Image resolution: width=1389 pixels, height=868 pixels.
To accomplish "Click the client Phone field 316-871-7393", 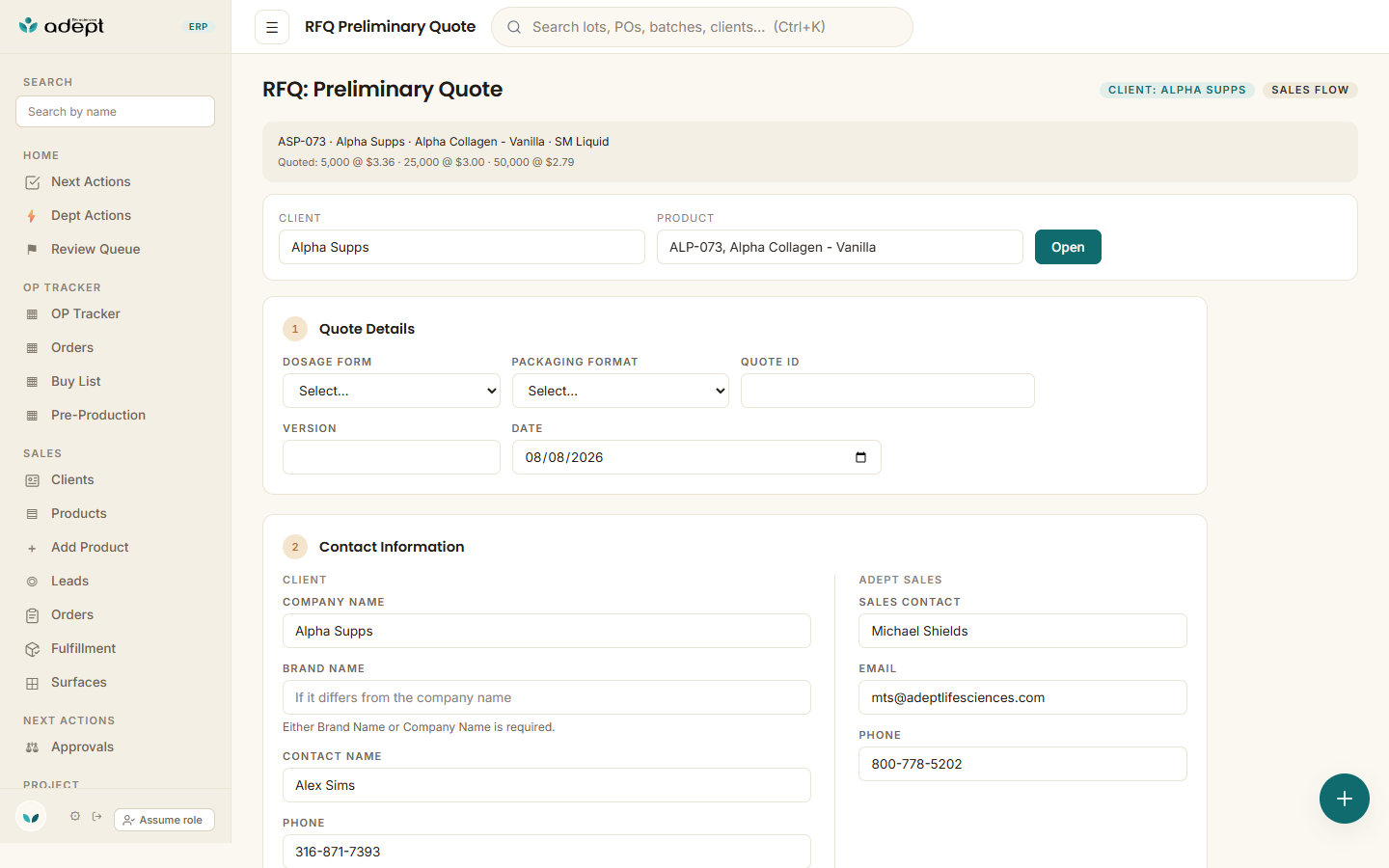I will coord(547,852).
